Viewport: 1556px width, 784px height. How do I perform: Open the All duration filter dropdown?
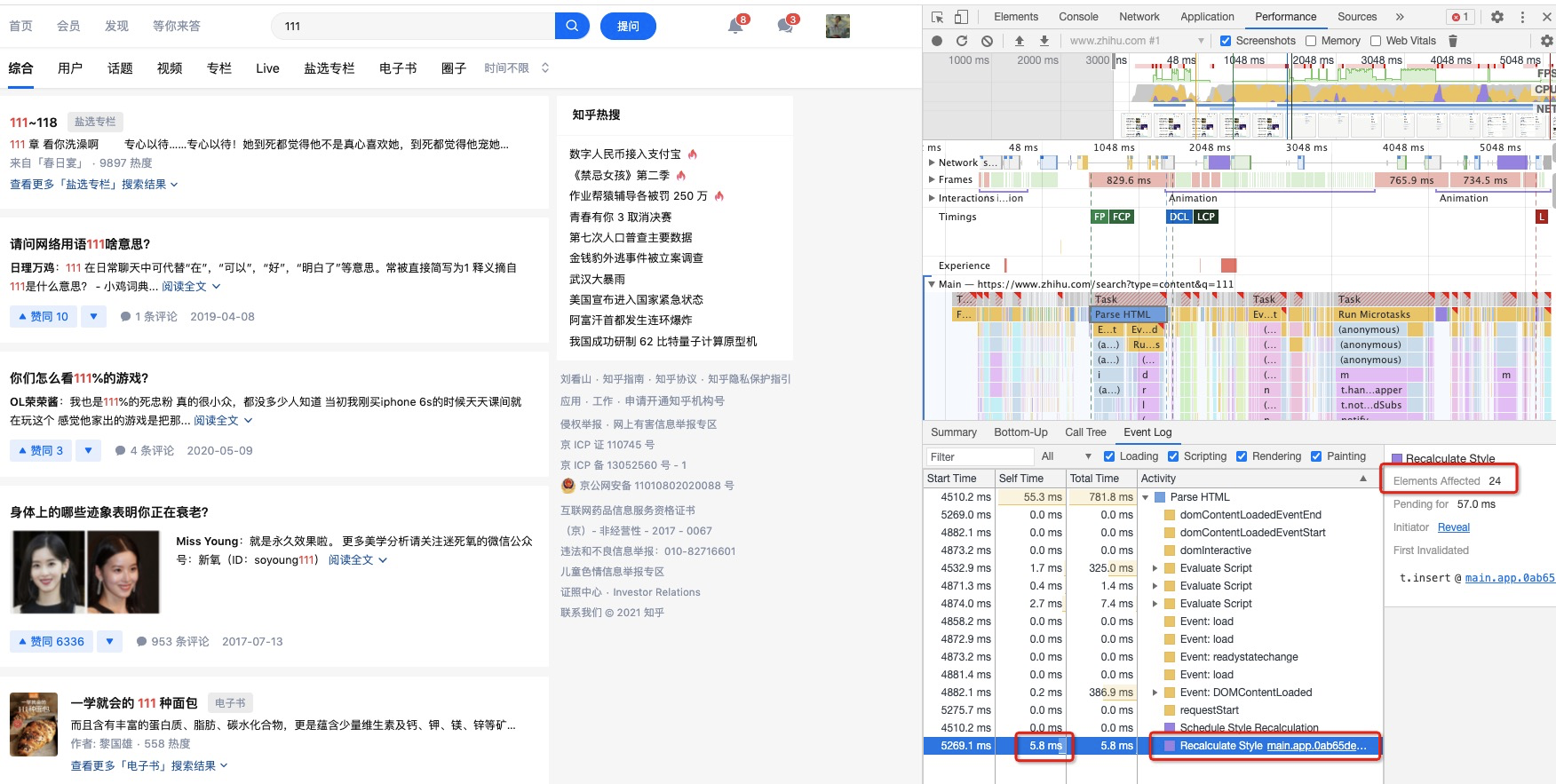tap(1066, 456)
